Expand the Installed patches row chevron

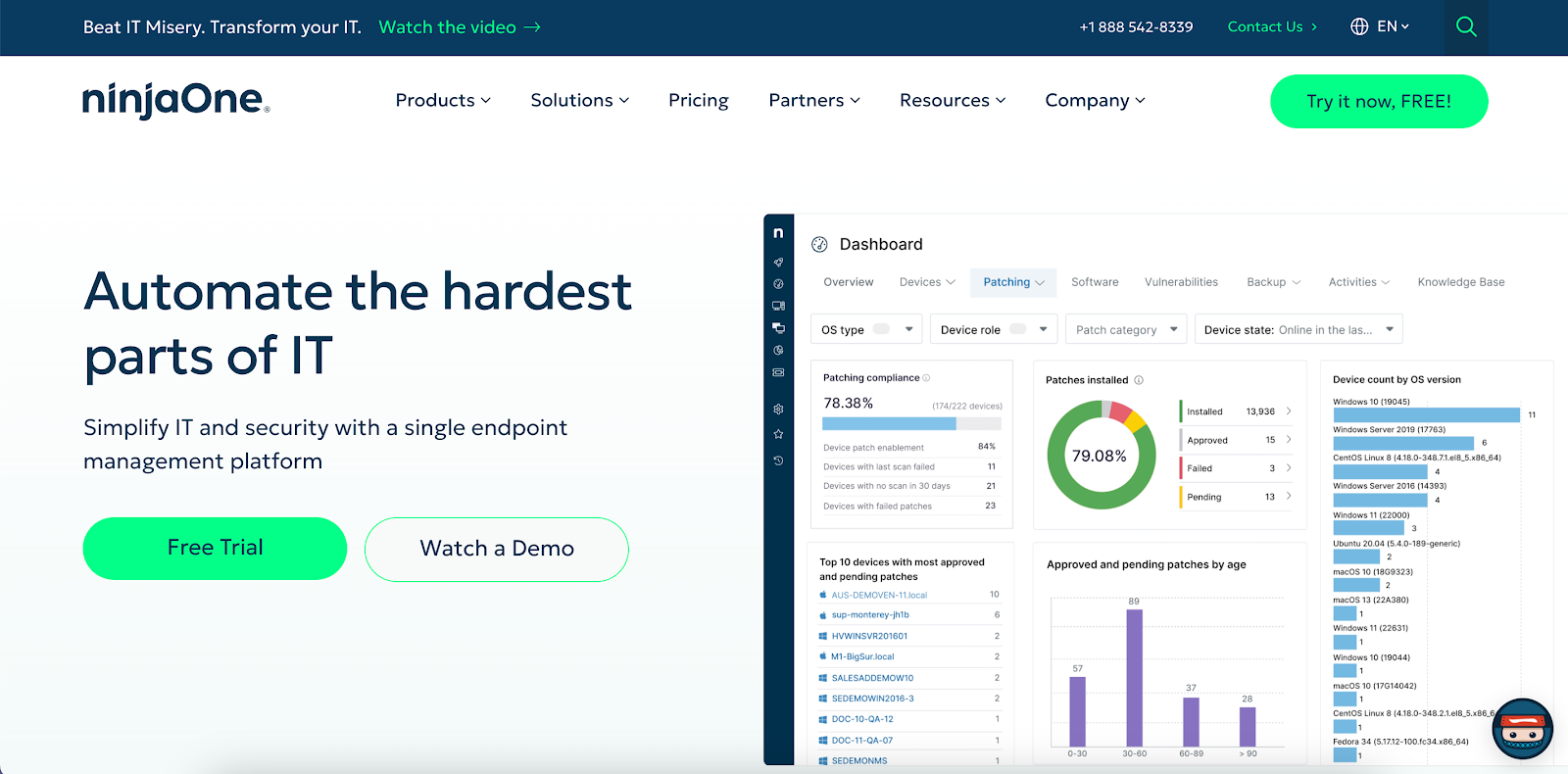(x=1289, y=411)
